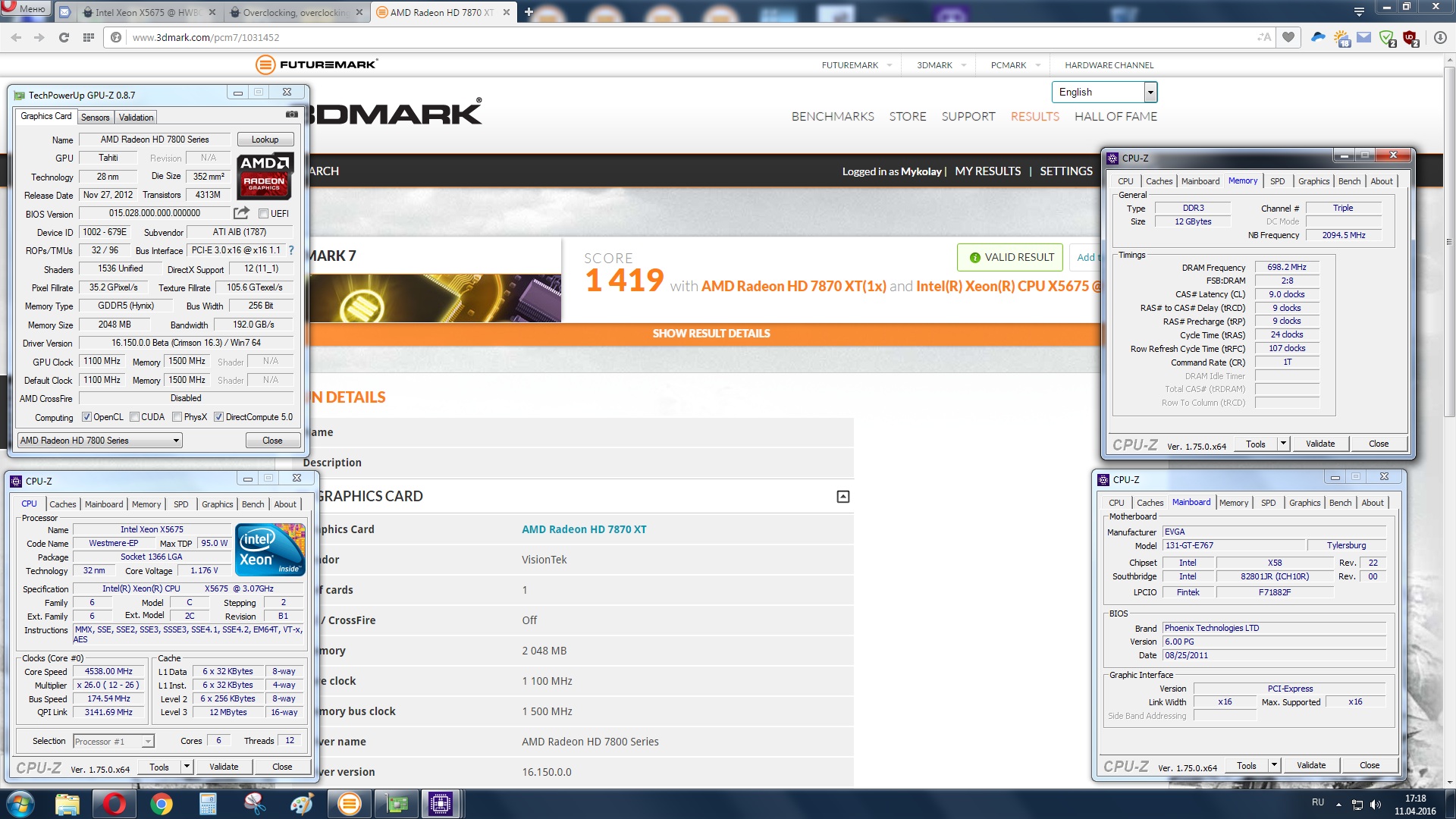Click the translate icon in address bar
The image size is (1456, 819).
pos(1264,37)
